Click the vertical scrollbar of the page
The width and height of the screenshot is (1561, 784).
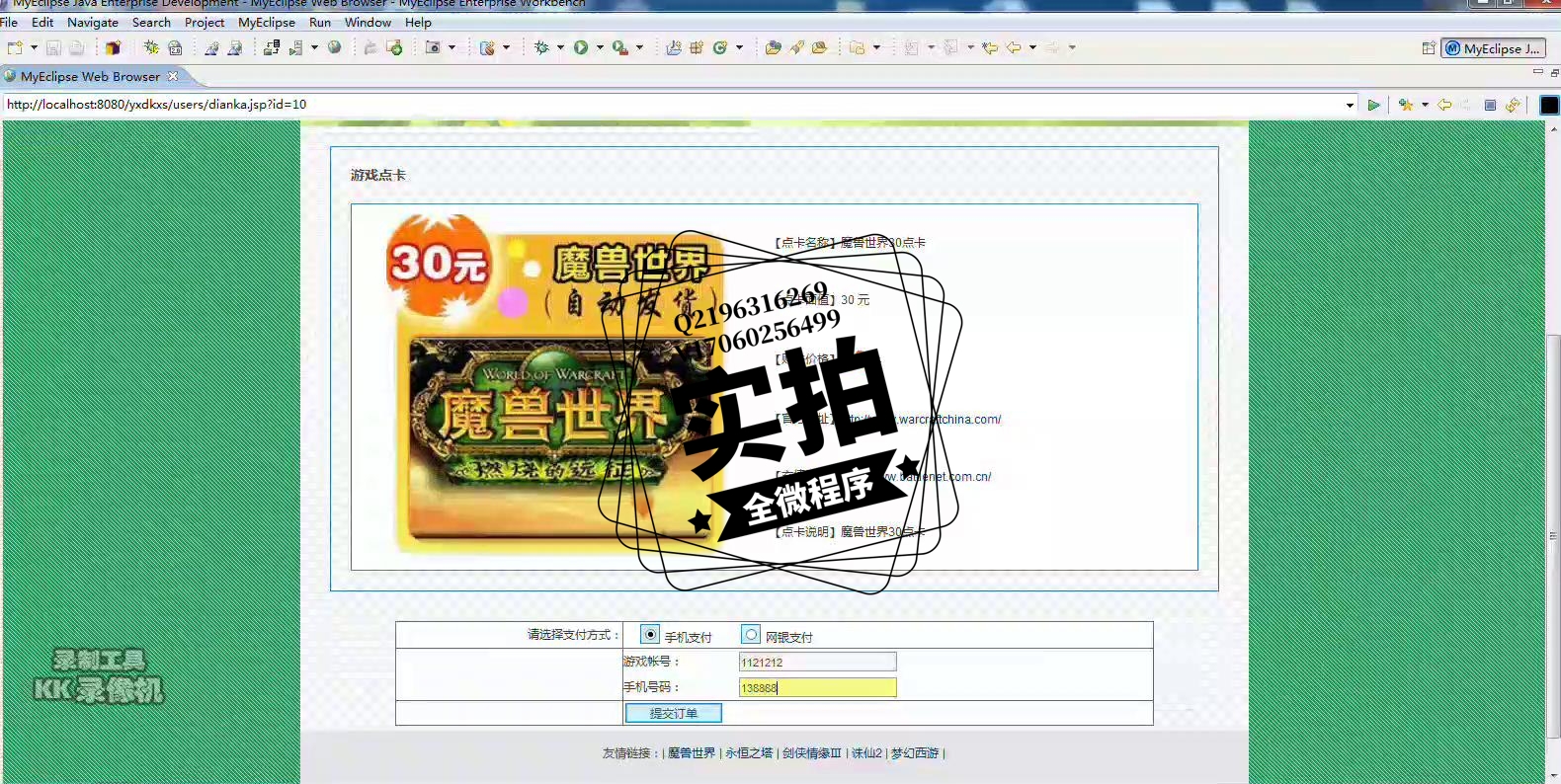1553,538
